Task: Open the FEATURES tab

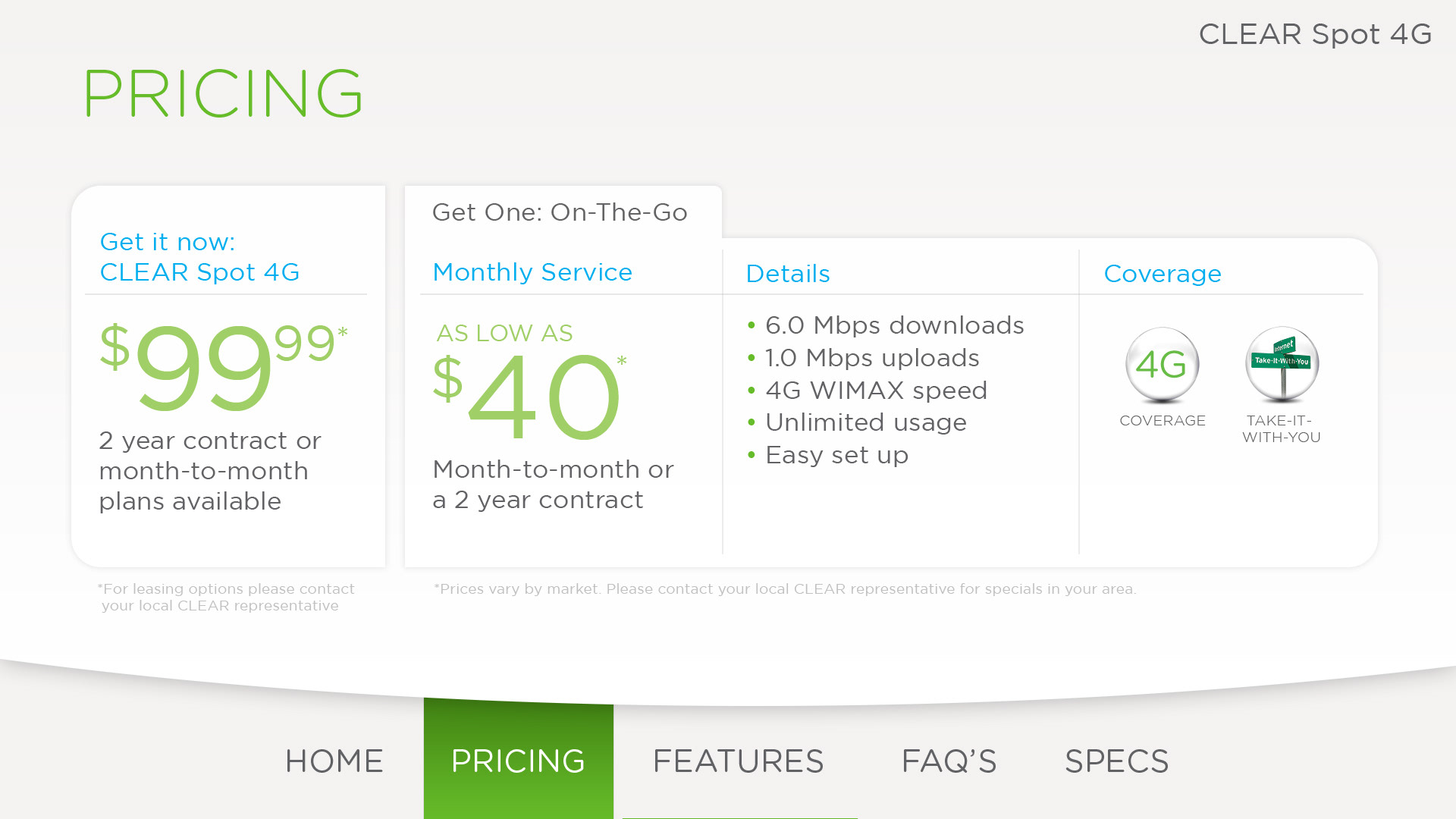Action: 738,761
